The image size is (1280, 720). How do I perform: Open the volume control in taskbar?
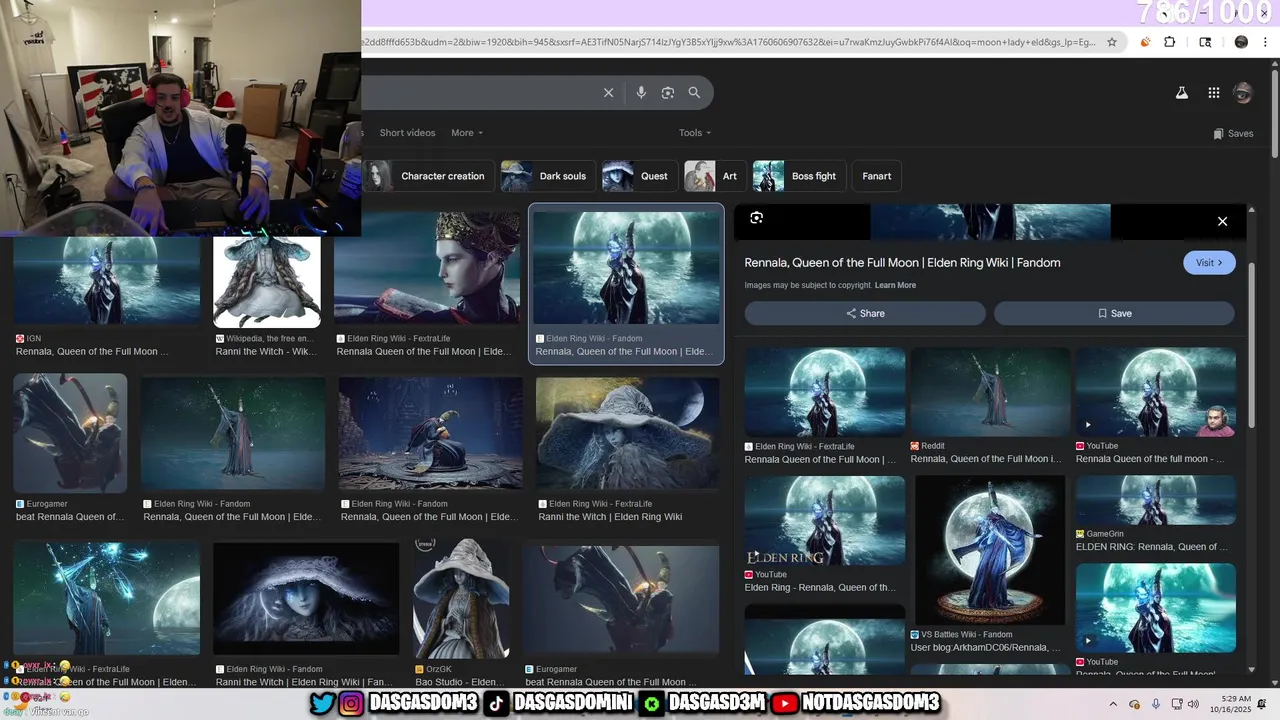(1193, 704)
